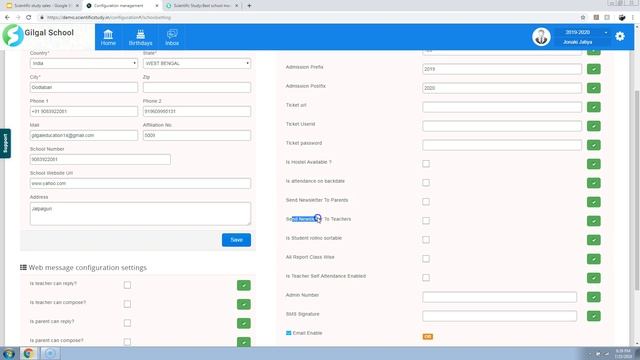
Task: Switch to the first browser tab
Action: [x=42, y=6]
